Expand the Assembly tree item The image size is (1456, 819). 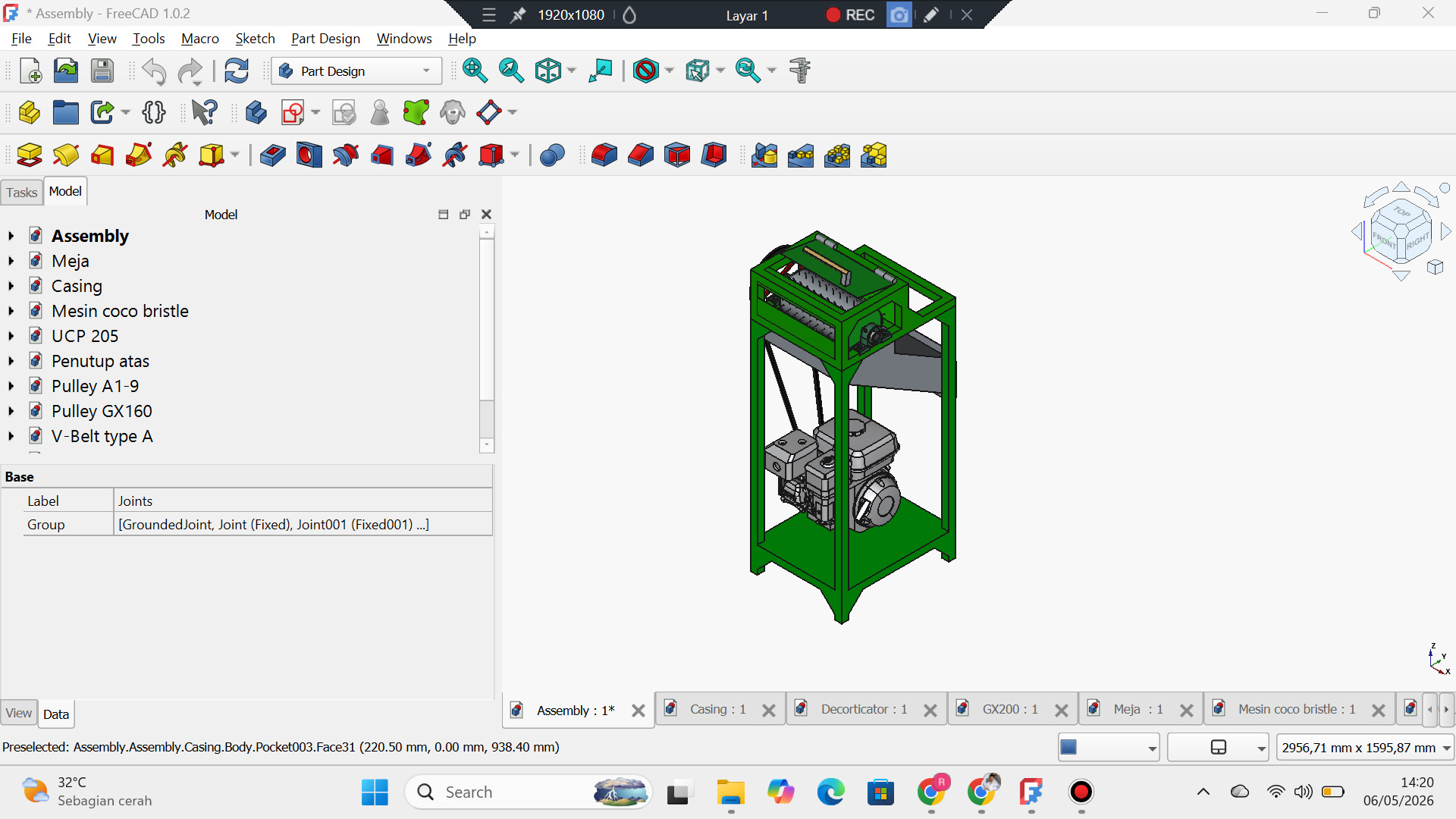point(11,236)
